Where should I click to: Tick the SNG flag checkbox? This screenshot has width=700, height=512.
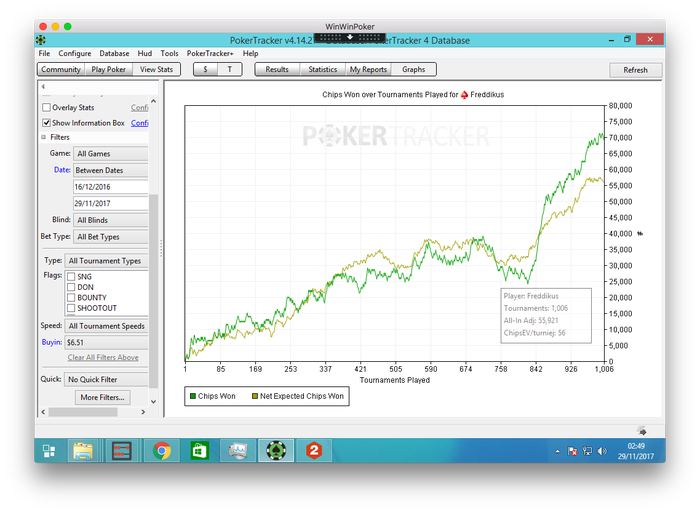click(71, 277)
